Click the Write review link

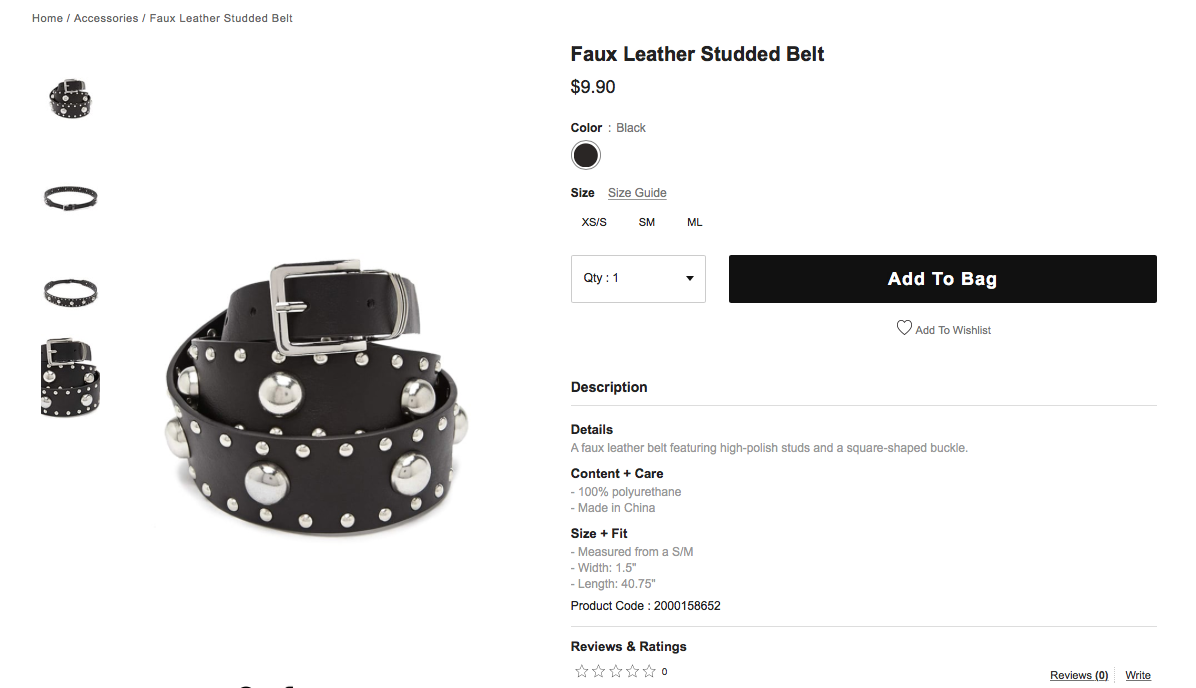click(1137, 675)
